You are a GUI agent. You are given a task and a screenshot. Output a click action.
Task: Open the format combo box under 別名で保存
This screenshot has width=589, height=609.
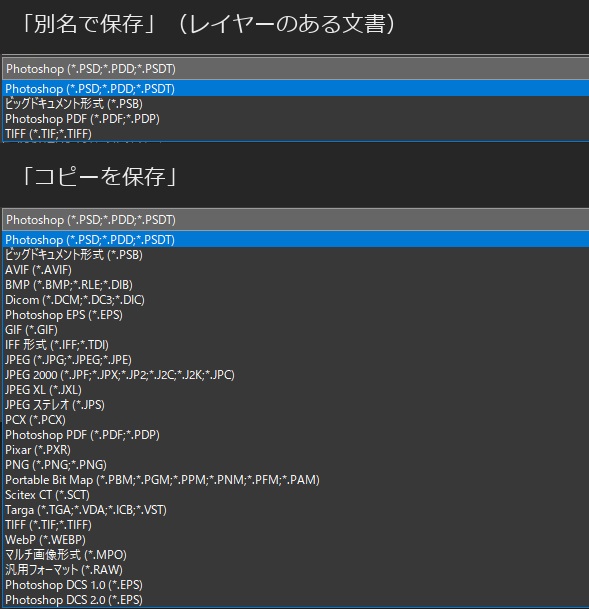(x=296, y=69)
